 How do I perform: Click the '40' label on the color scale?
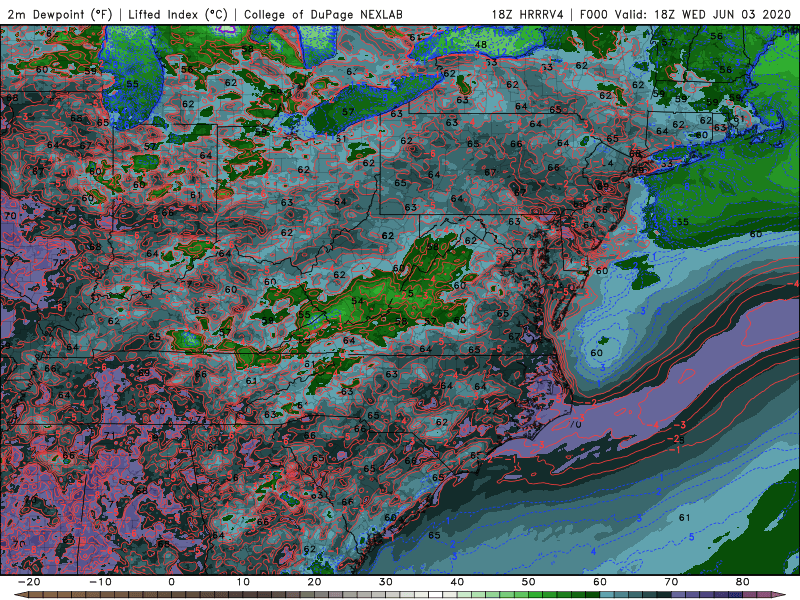[x=457, y=582]
